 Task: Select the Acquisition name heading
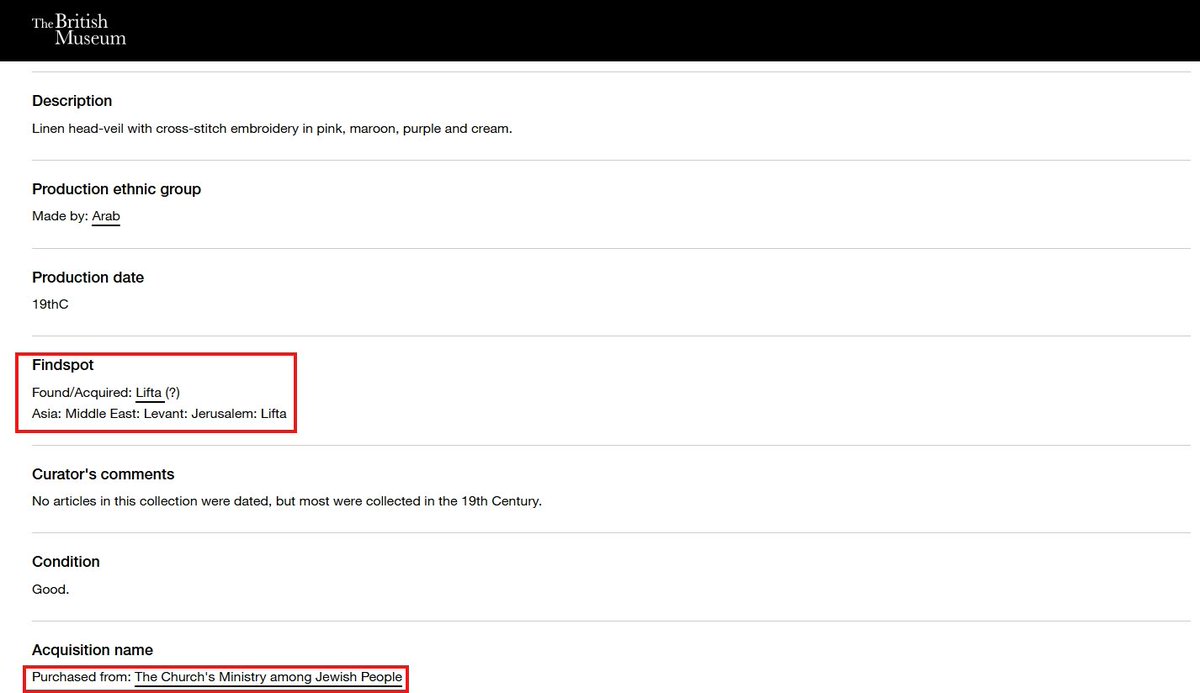pos(93,650)
